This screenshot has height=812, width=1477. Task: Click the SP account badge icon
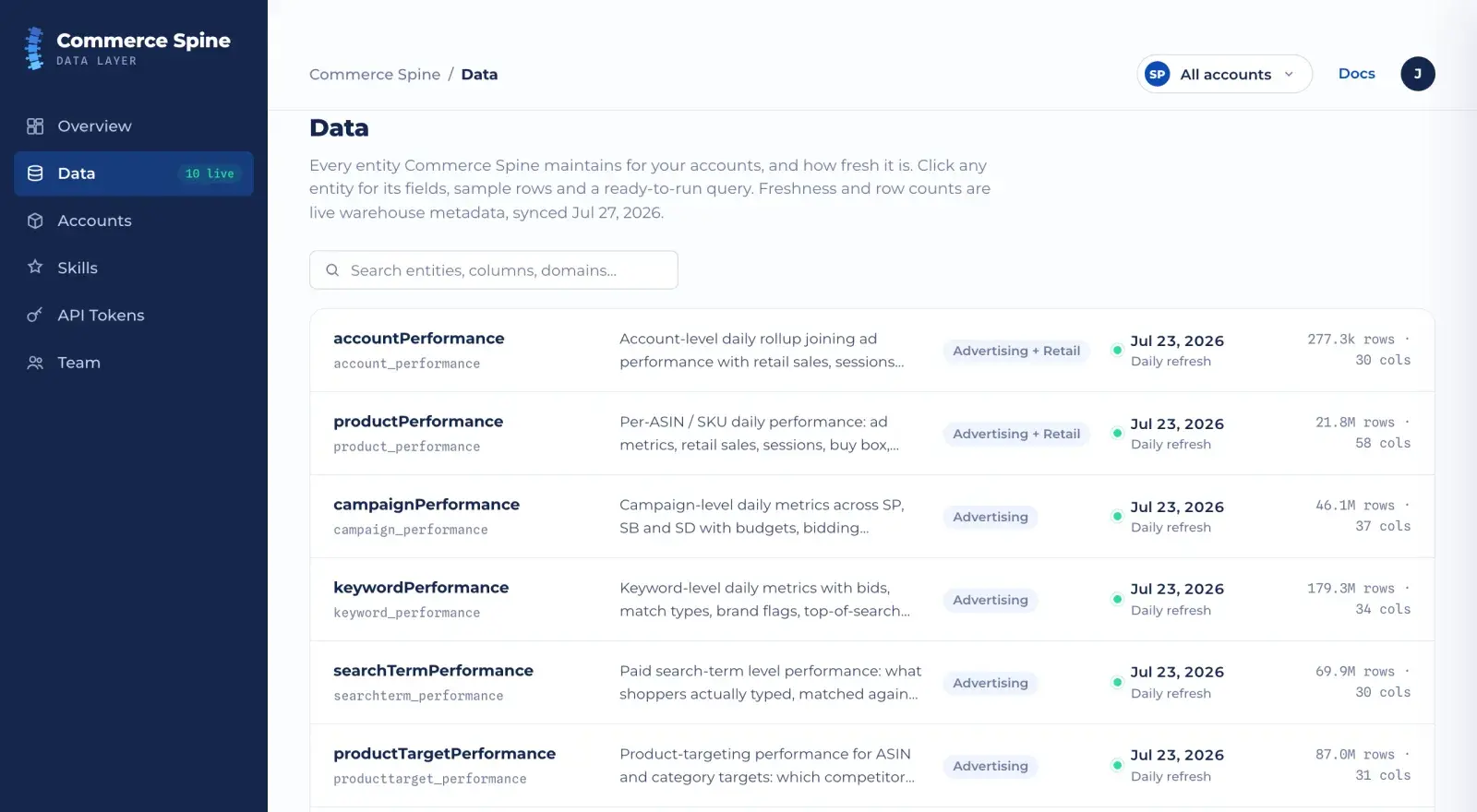pyautogui.click(x=1157, y=74)
